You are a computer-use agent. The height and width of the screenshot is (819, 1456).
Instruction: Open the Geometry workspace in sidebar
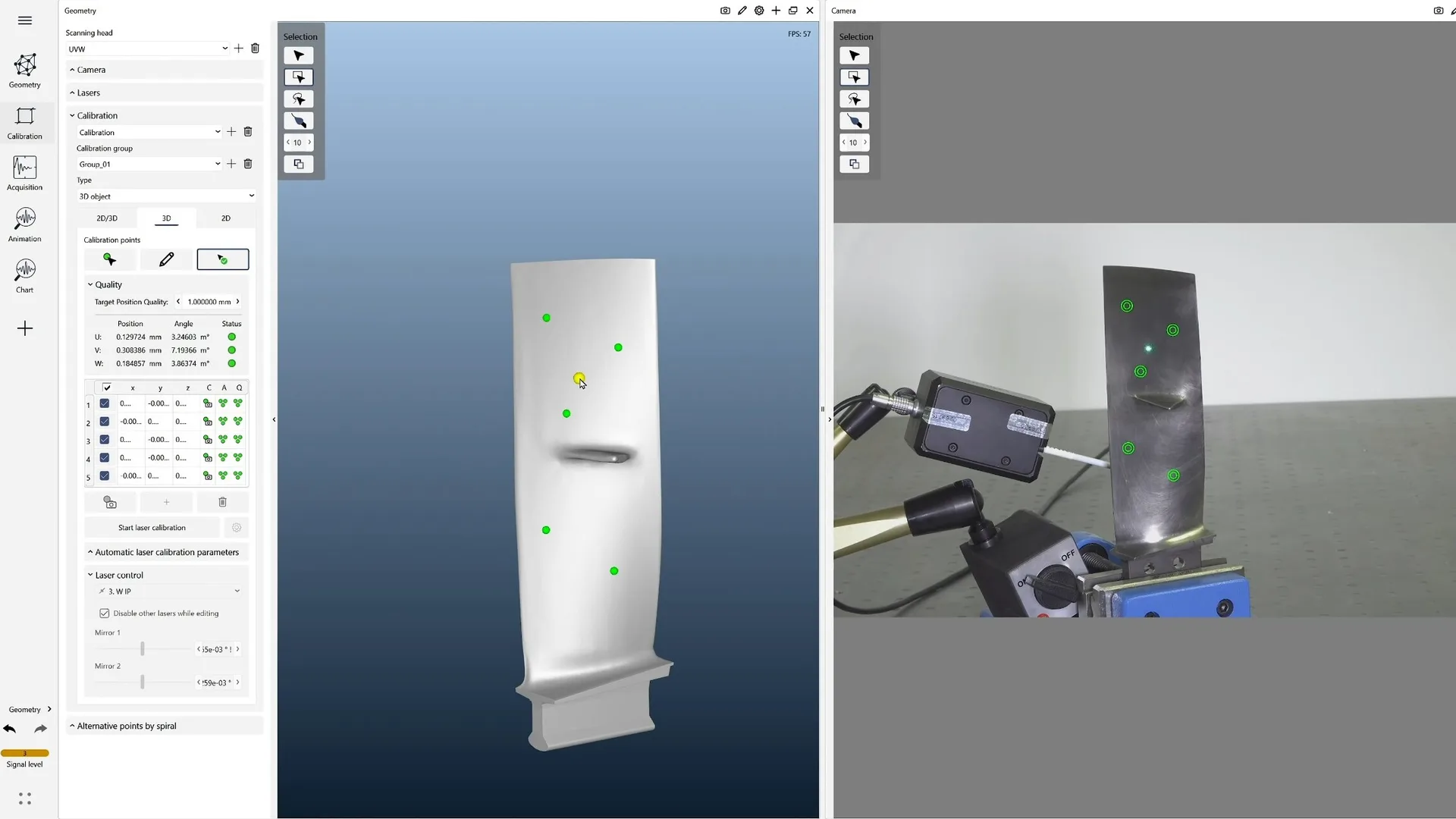click(25, 71)
